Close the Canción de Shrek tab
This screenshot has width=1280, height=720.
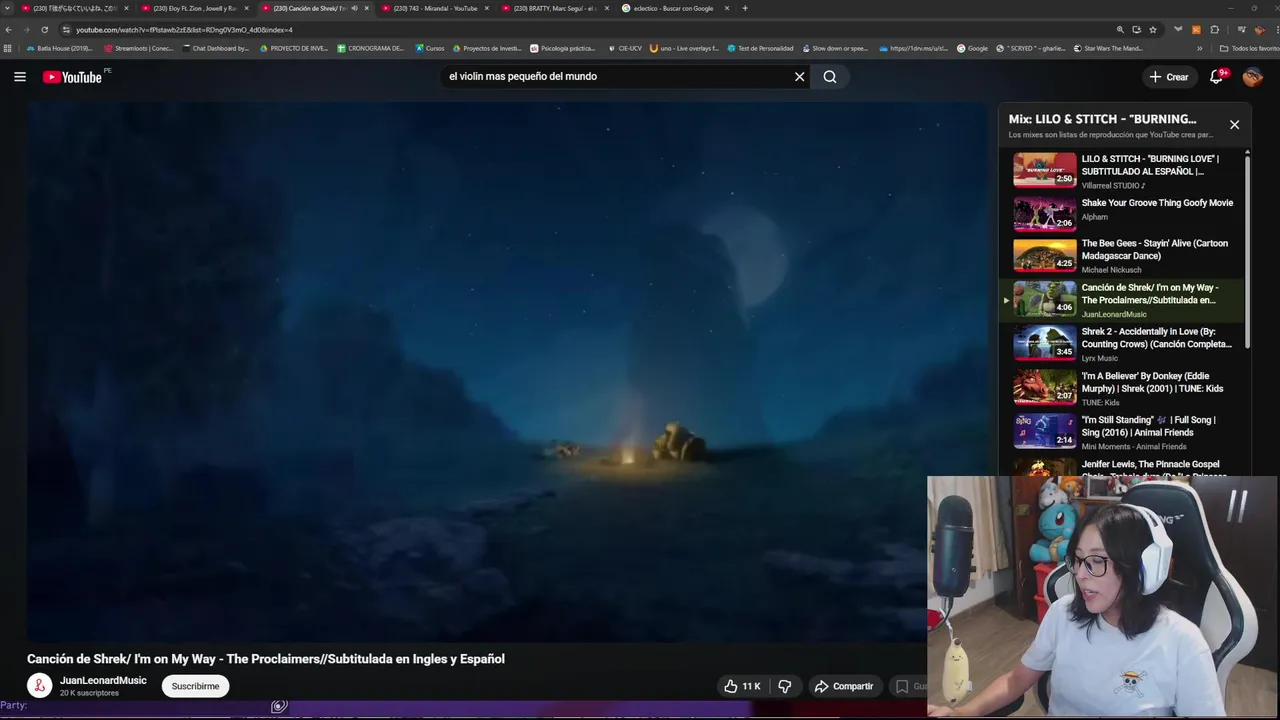(367, 8)
